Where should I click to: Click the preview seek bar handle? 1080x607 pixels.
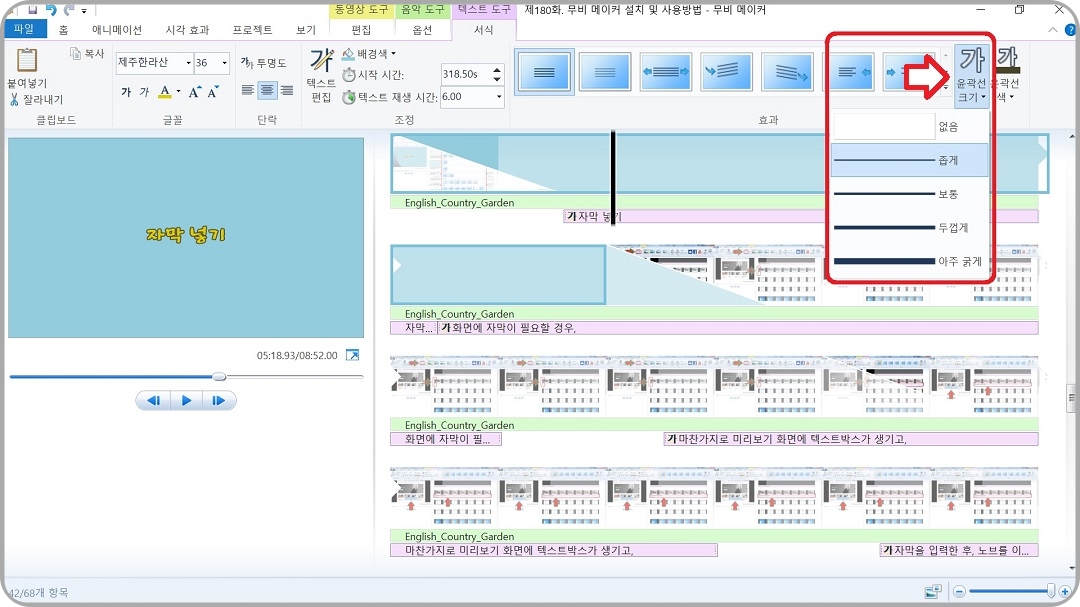click(x=219, y=376)
